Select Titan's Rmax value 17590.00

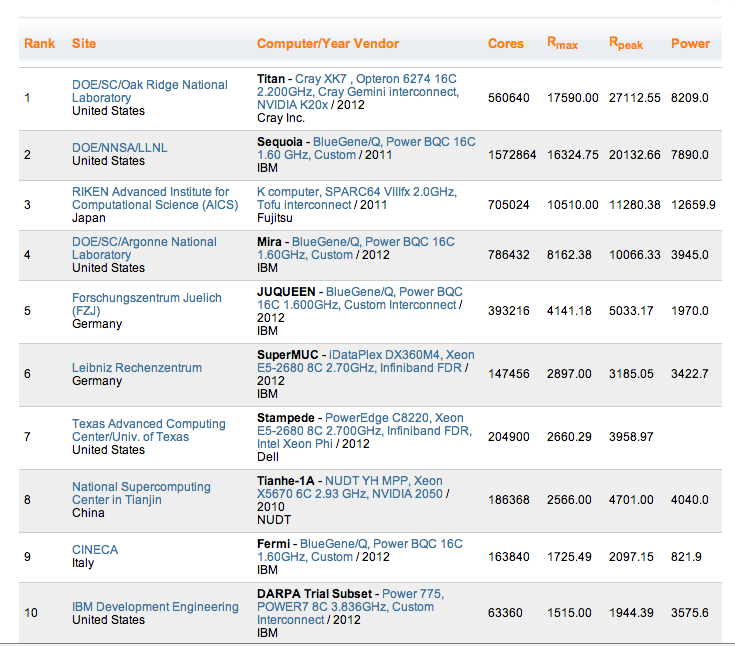(x=572, y=98)
